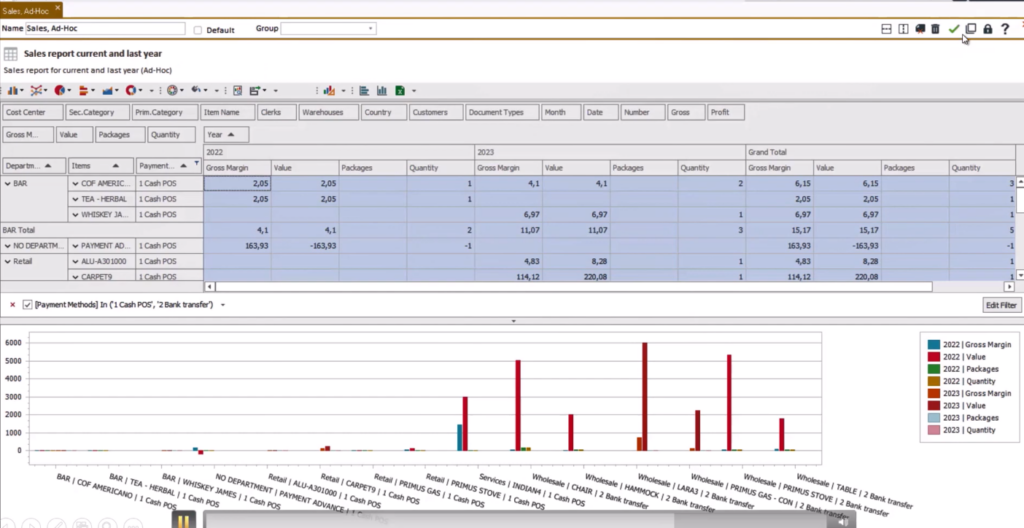The height and width of the screenshot is (528, 1024).
Task: Select the pie chart type icon
Action: coord(60,90)
